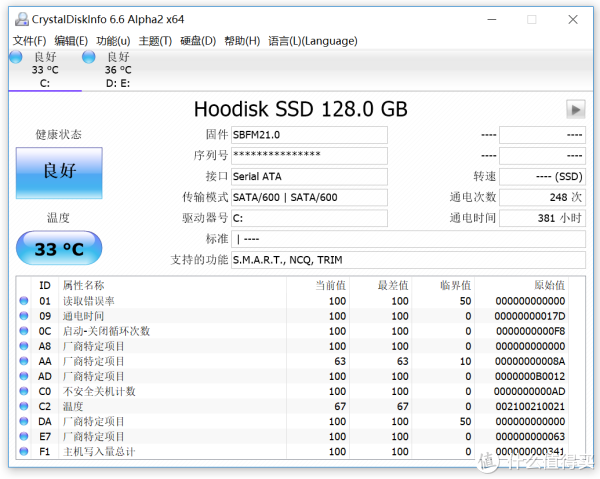This screenshot has height=479, width=600.
Task: Click raw value 00000000017D
Action: point(530,316)
